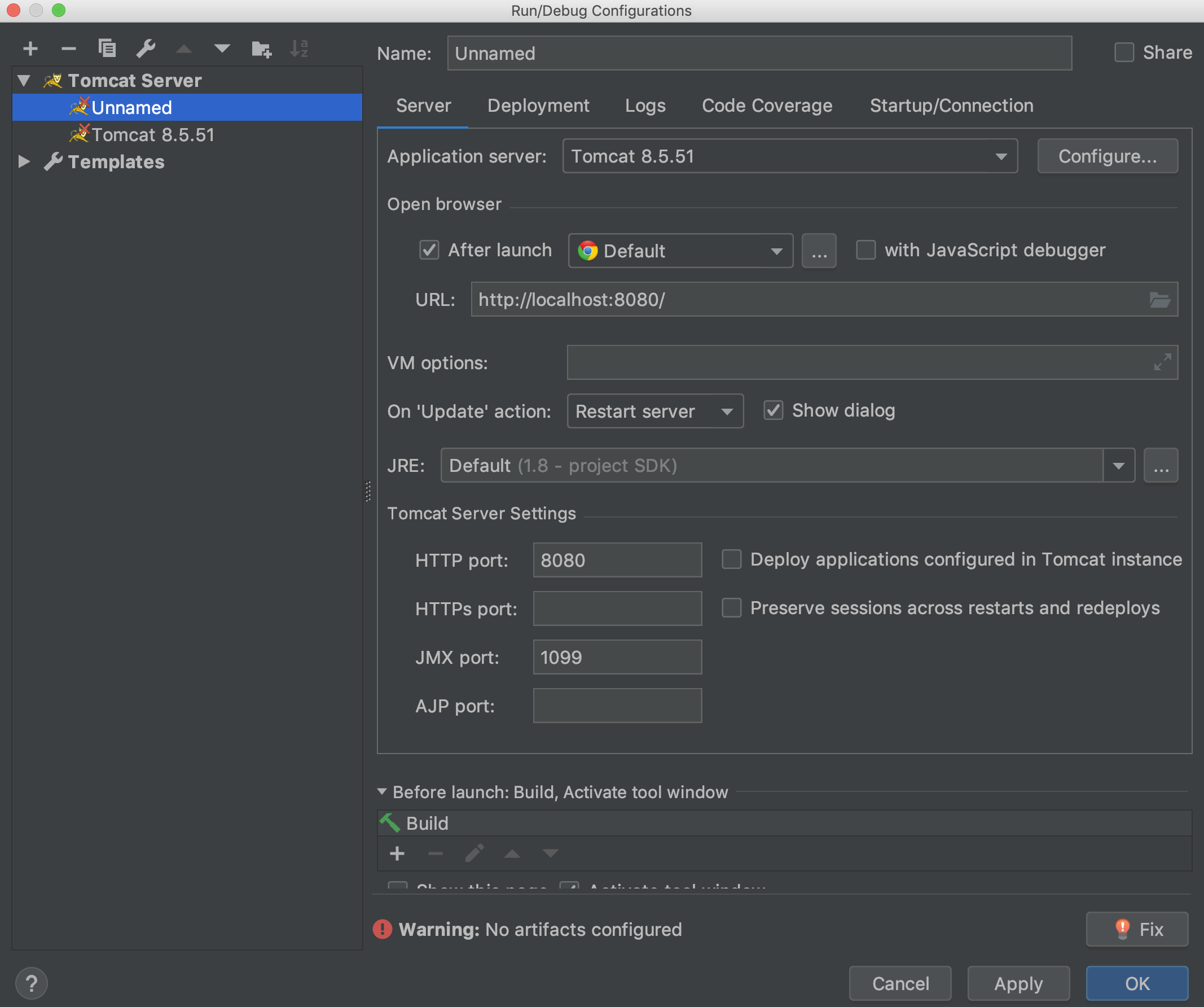Viewport: 1204px width, 1007px height.
Task: Open the Application server dropdown
Action: click(789, 156)
